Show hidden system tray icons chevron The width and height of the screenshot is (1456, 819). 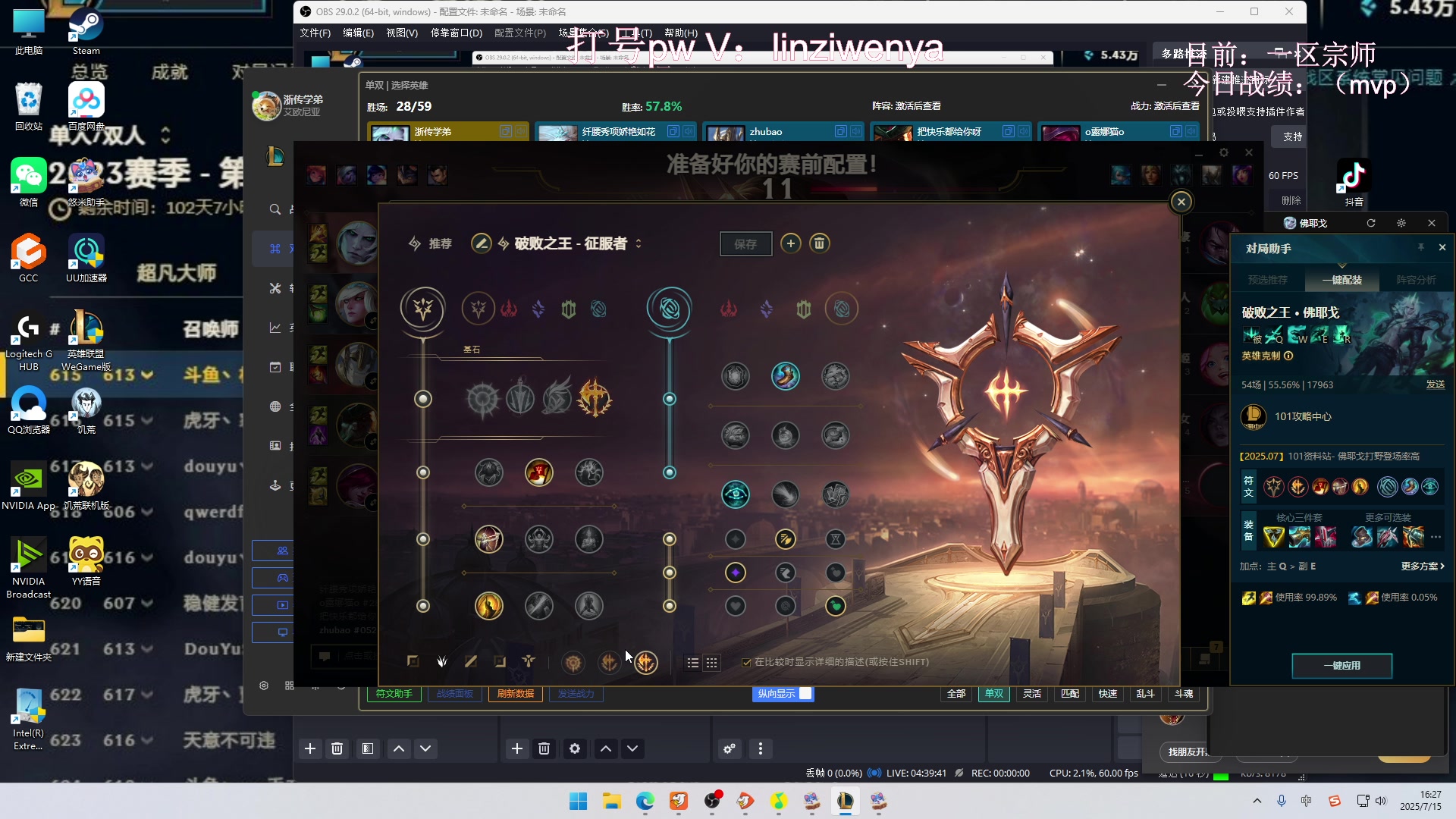point(1257,801)
